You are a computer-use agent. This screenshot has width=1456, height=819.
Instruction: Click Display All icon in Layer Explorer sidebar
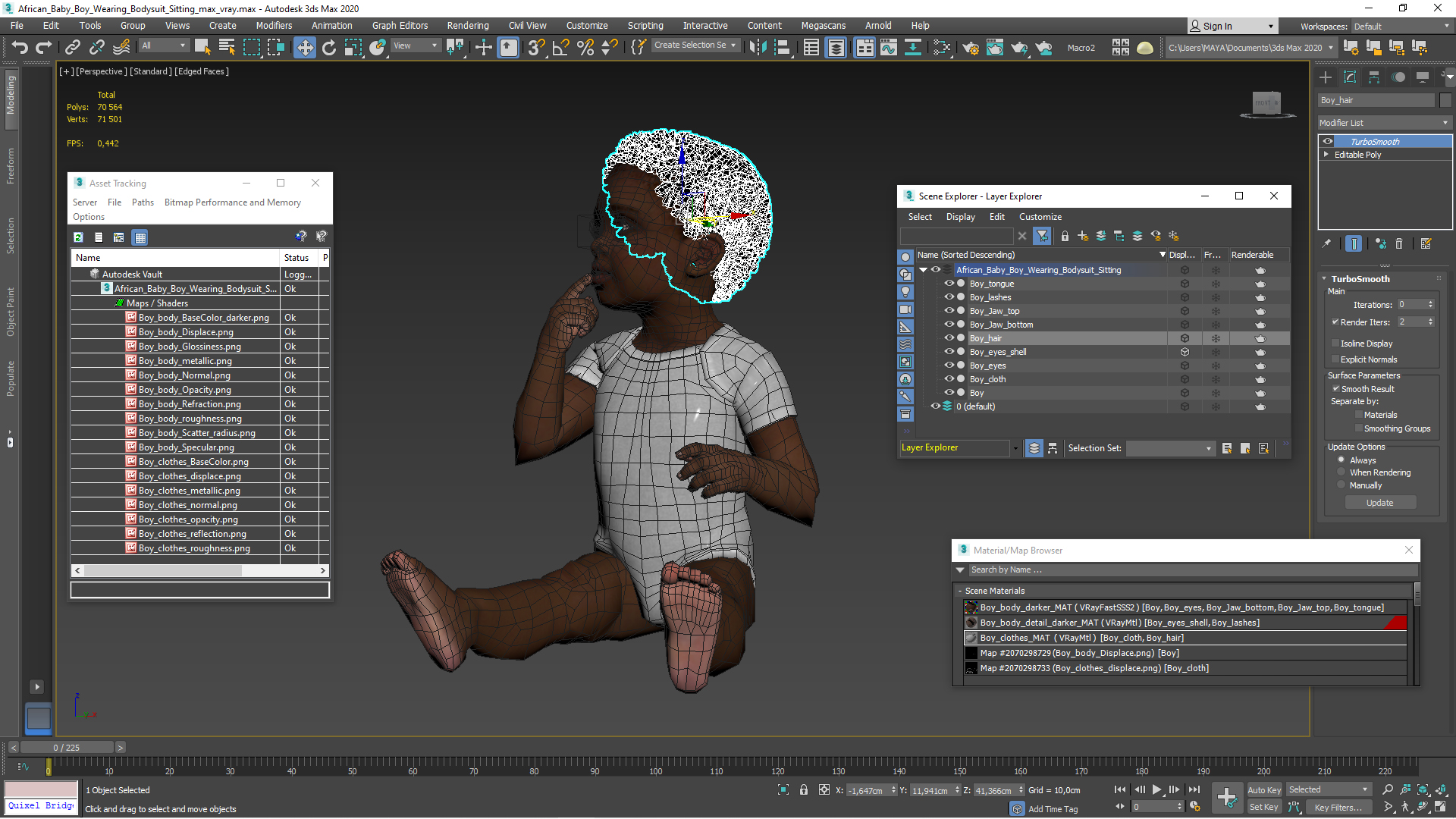(905, 257)
